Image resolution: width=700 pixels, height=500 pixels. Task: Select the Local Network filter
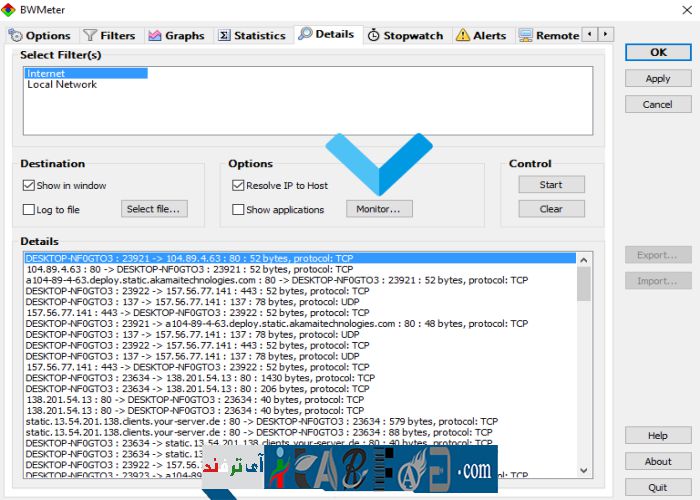pyautogui.click(x=62, y=85)
